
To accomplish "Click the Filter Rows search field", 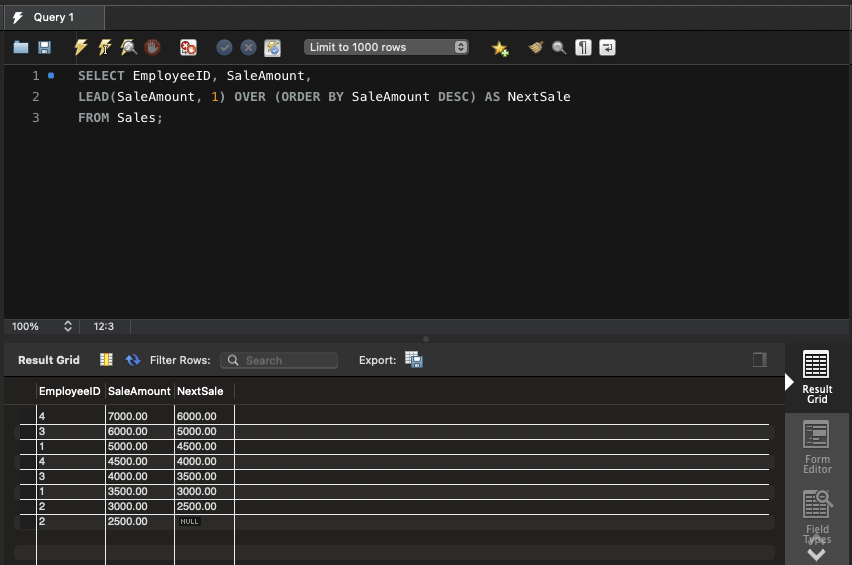I will [279, 360].
